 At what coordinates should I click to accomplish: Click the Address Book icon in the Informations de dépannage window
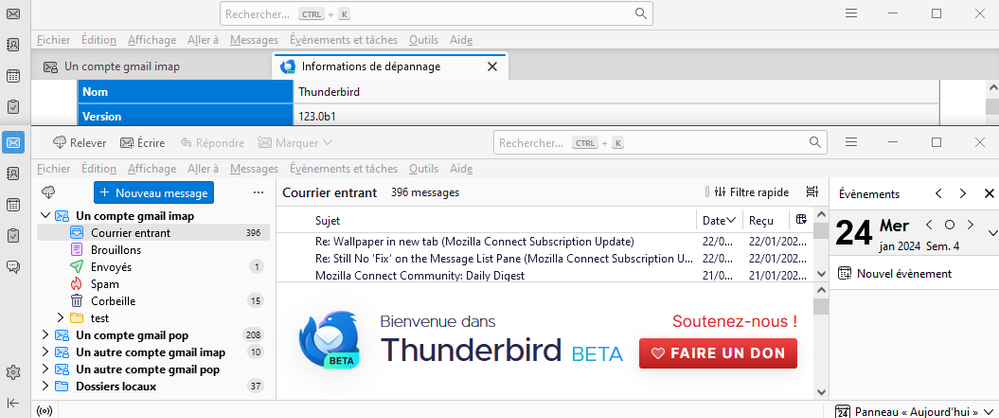13,44
